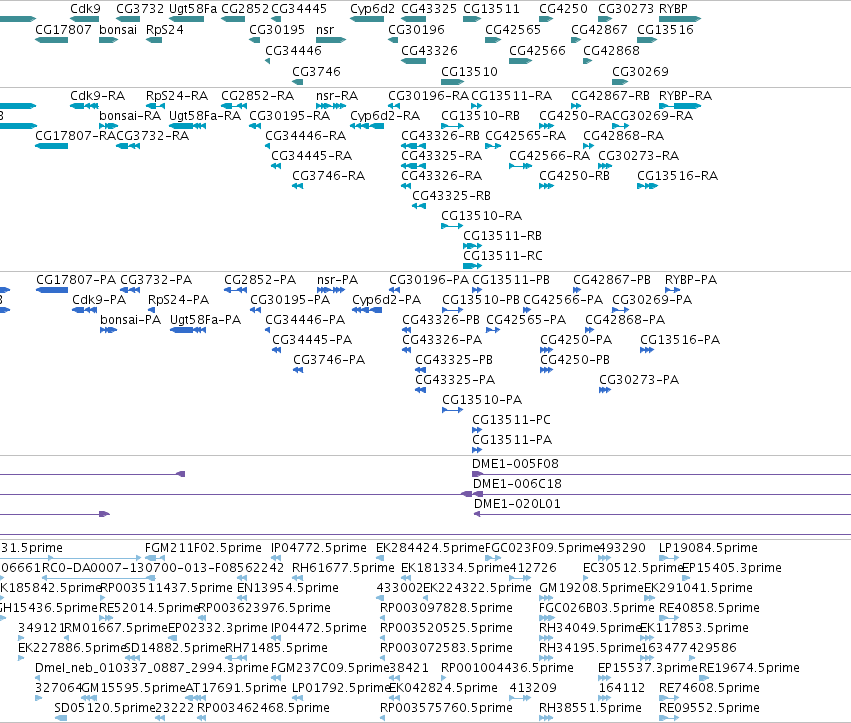851x723 pixels.
Task: Select the CG13510-PA protein label
Action: coord(482,400)
